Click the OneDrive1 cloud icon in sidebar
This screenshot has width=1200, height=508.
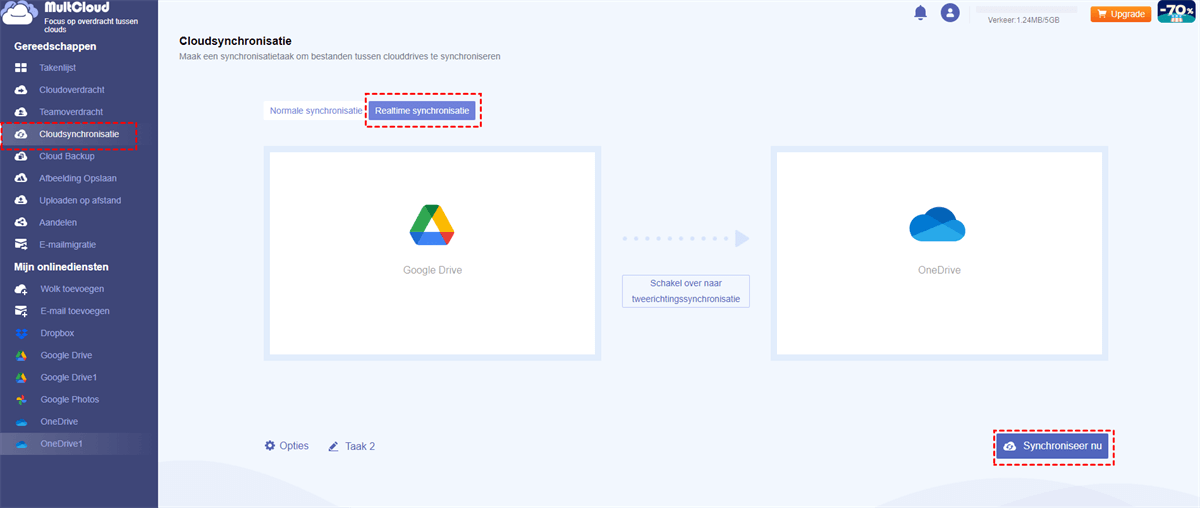tap(21, 443)
